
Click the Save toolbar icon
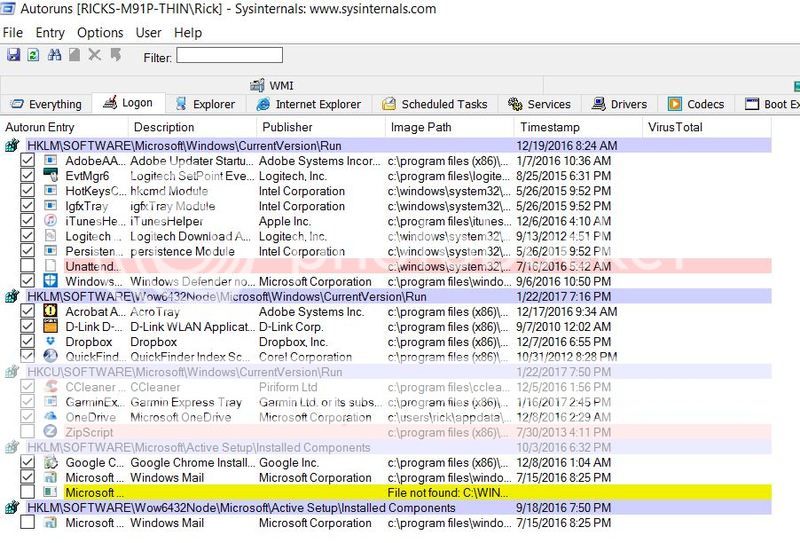tap(13, 55)
